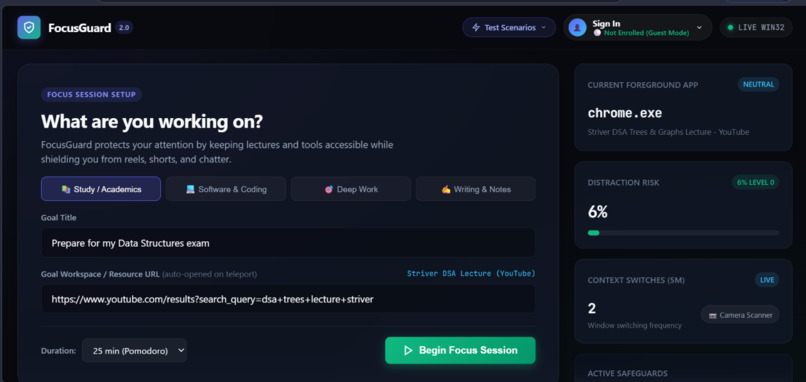Image resolution: width=806 pixels, height=382 pixels.
Task: Open the Duration 25 min (Pomodoro) dropdown
Action: click(134, 351)
